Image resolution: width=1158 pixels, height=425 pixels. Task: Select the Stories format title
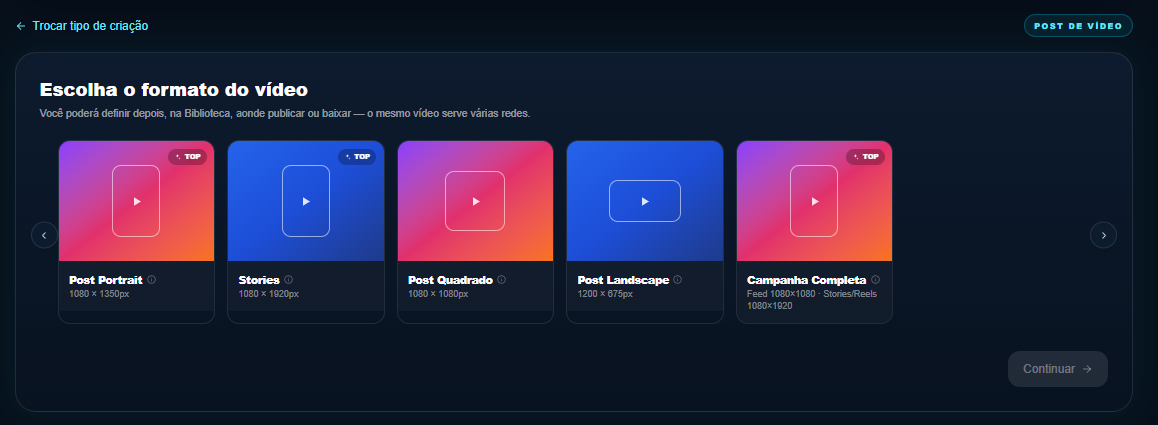(x=259, y=280)
